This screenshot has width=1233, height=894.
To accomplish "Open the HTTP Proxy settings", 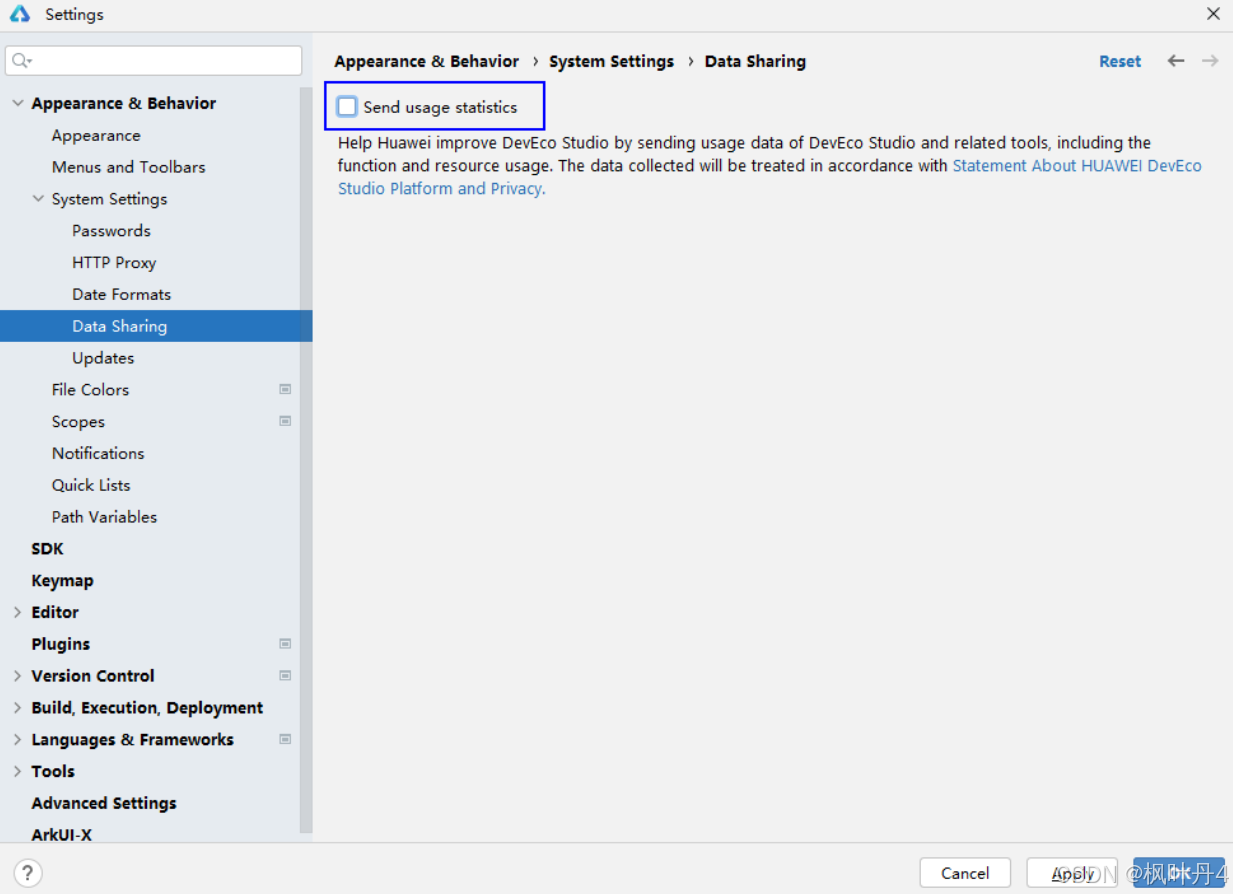I will (x=114, y=263).
